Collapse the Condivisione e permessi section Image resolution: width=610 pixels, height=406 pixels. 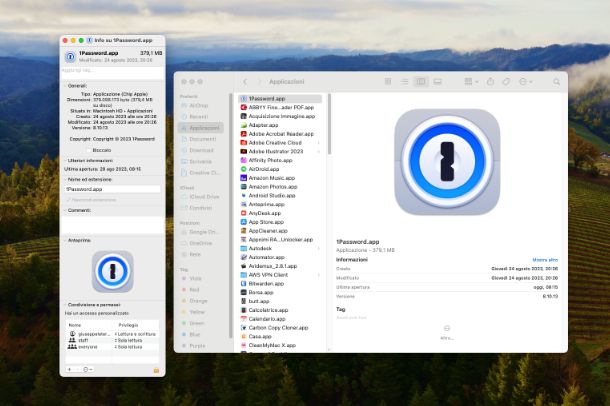coord(65,304)
